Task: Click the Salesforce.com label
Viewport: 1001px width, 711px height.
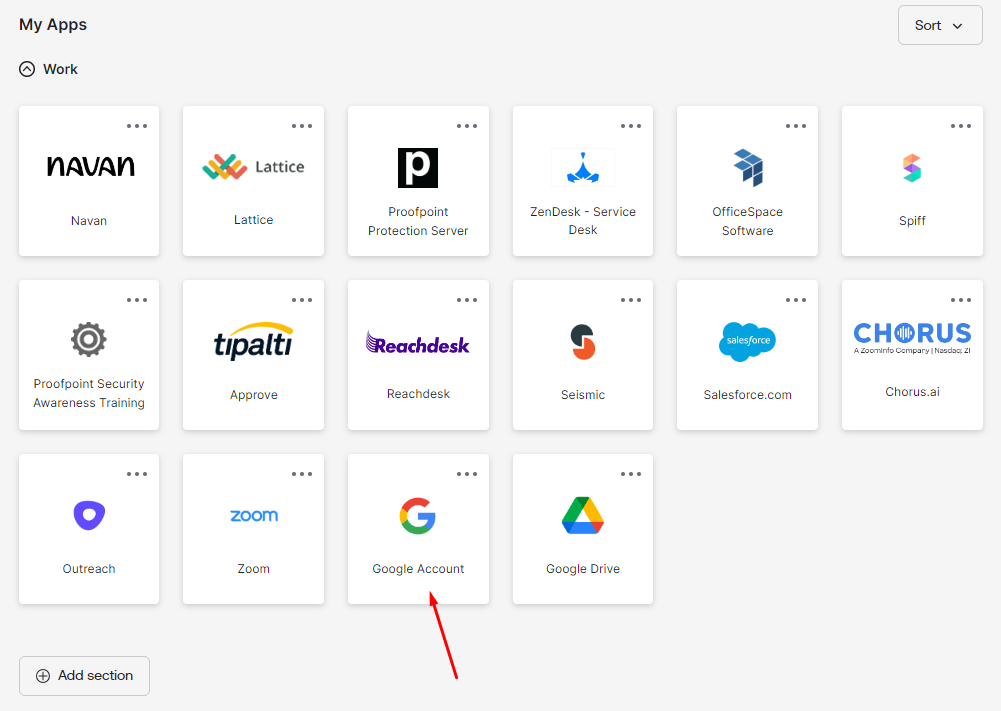Action: coord(748,395)
